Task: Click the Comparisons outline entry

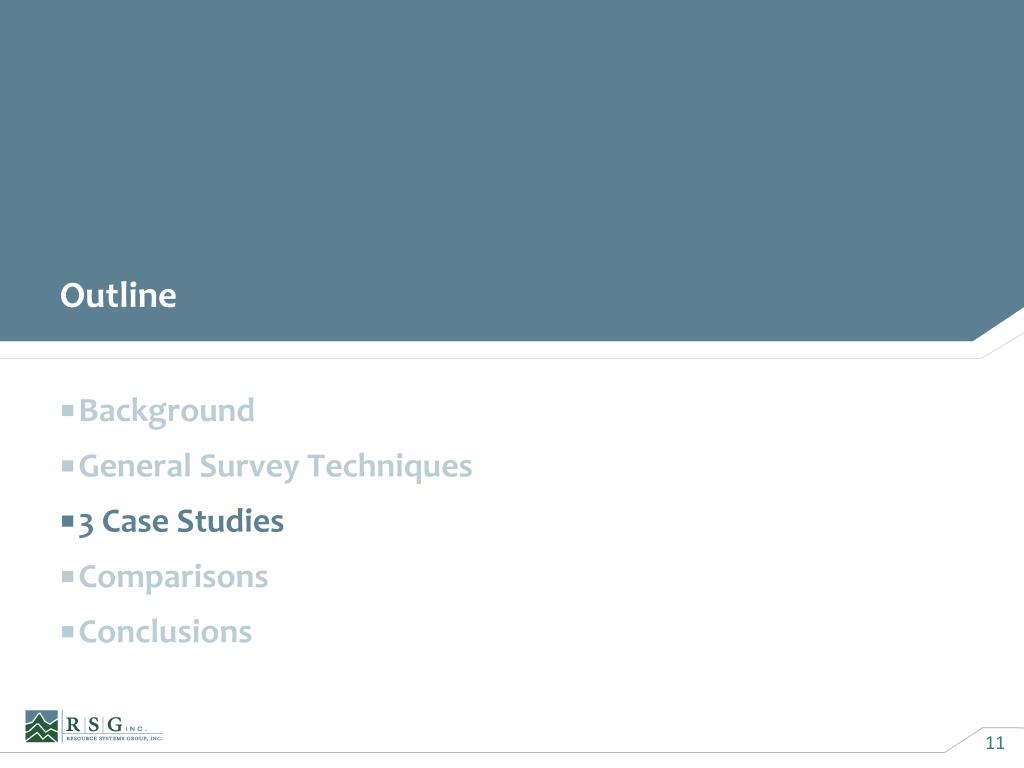Action: click(x=173, y=577)
